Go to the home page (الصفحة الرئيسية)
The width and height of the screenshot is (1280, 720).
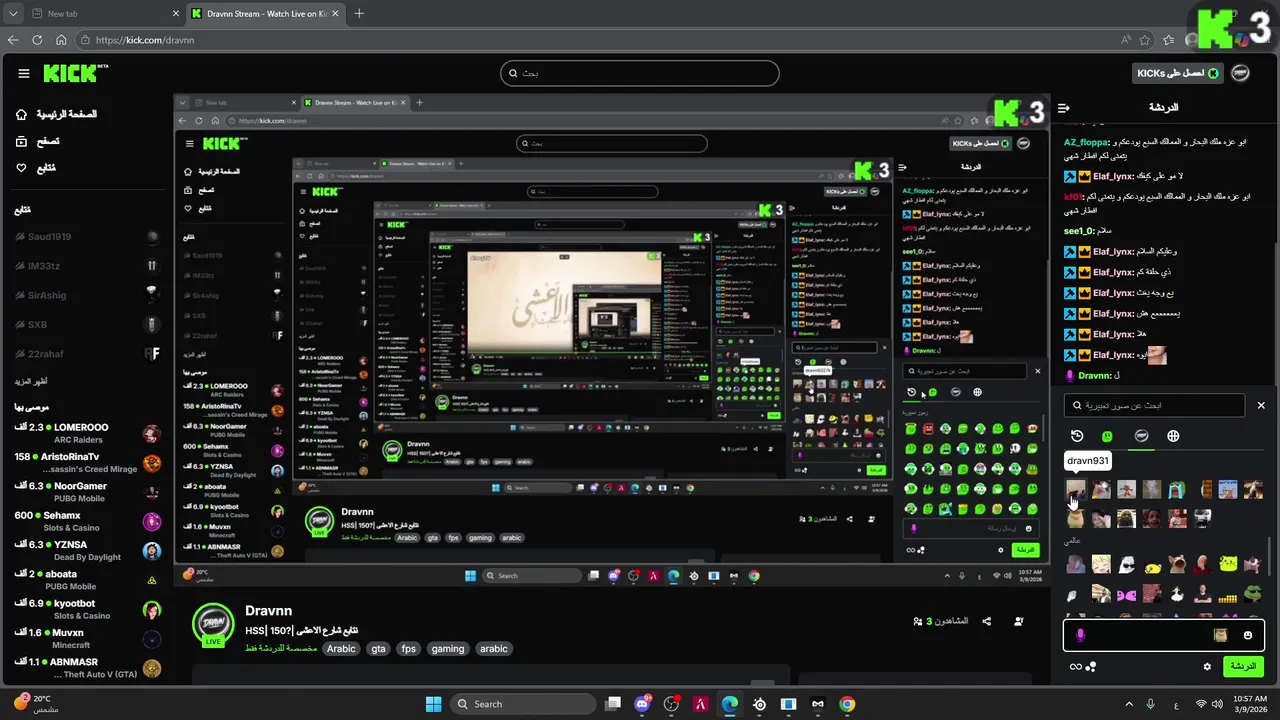pos(56,114)
